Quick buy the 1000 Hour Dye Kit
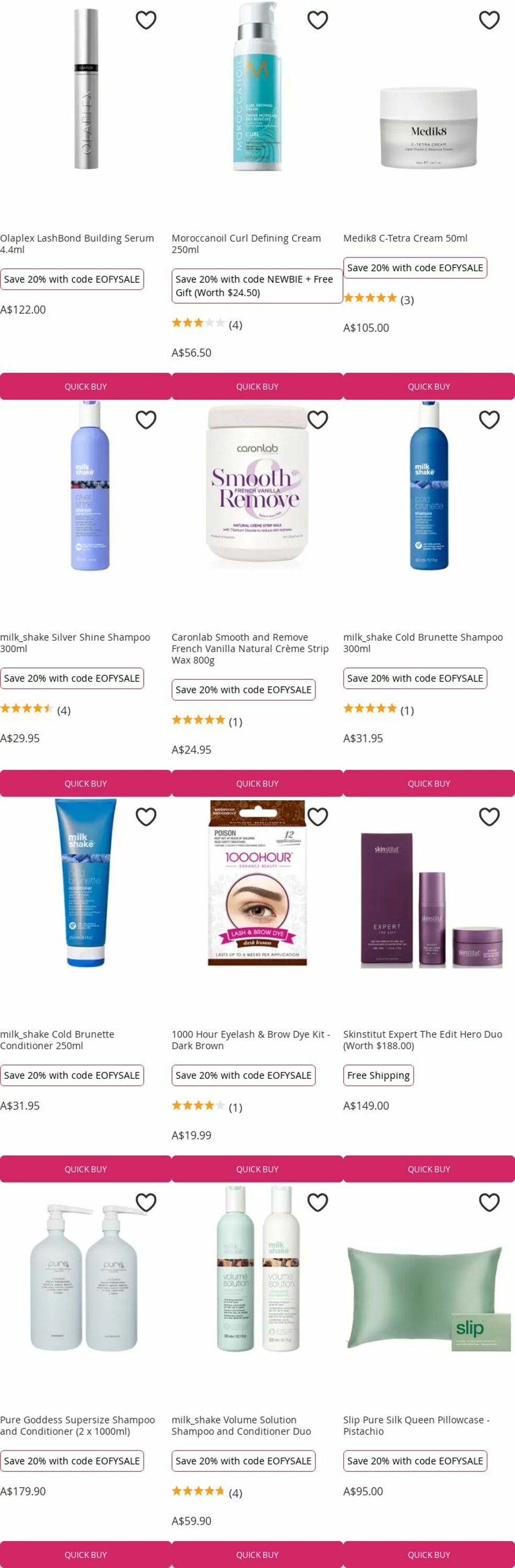The height and width of the screenshot is (1568, 515). coord(257,1169)
